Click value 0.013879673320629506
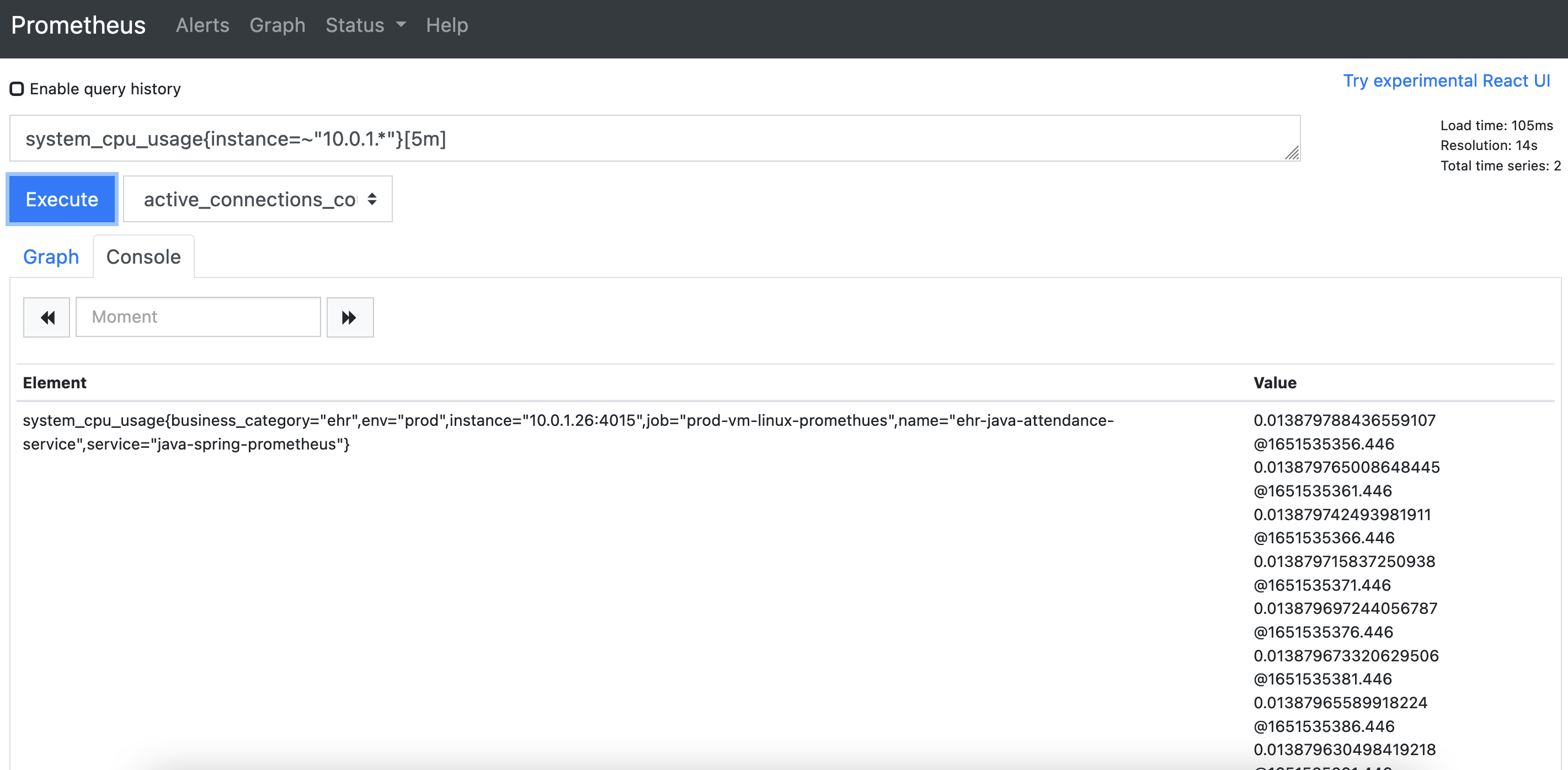The image size is (1568, 770). point(1346,656)
